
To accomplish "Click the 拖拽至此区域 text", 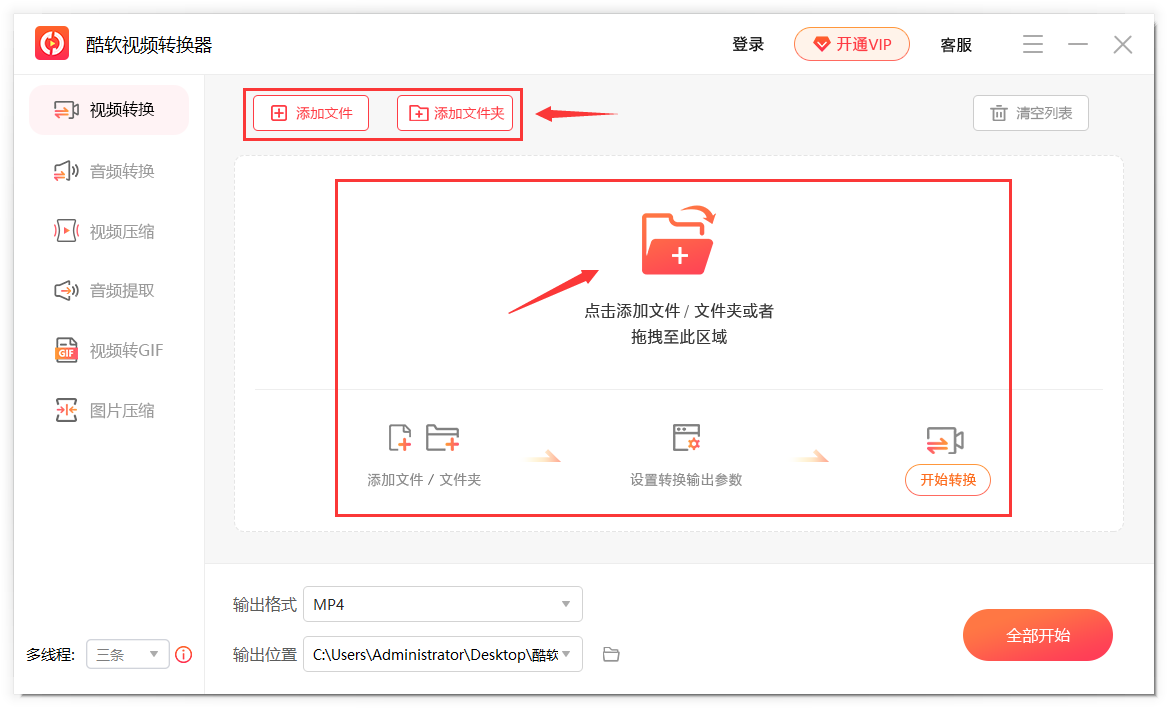I will (x=679, y=337).
